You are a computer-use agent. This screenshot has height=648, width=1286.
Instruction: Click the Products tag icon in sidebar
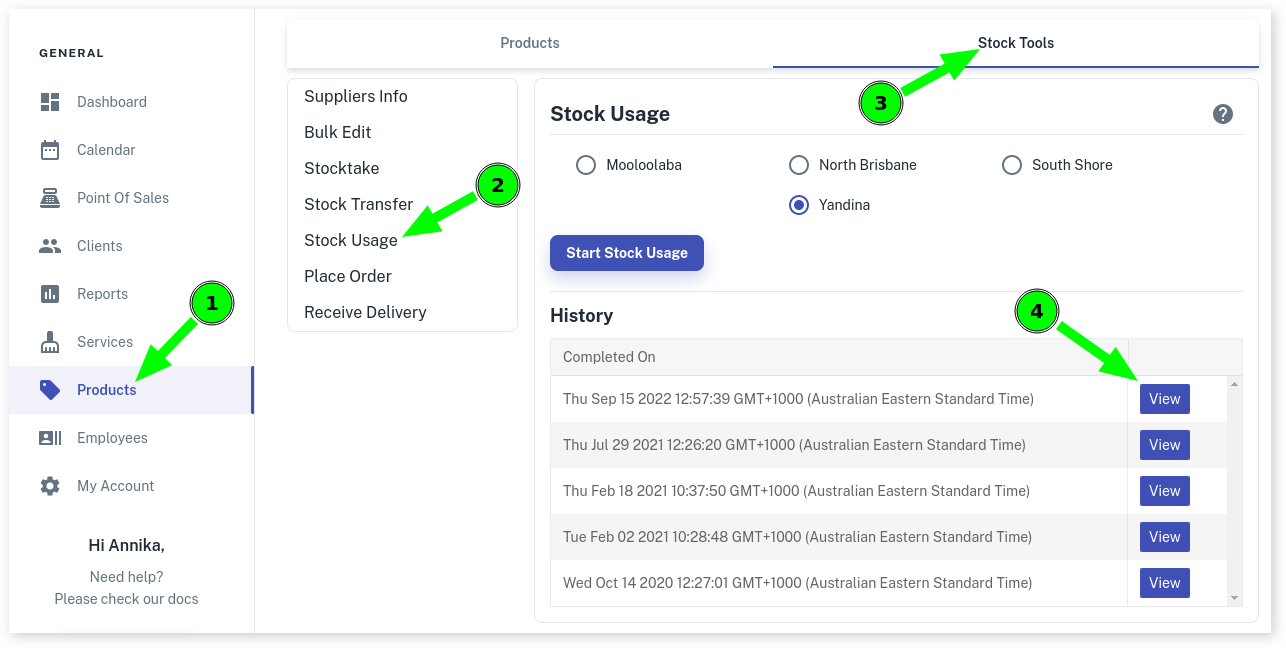48,389
